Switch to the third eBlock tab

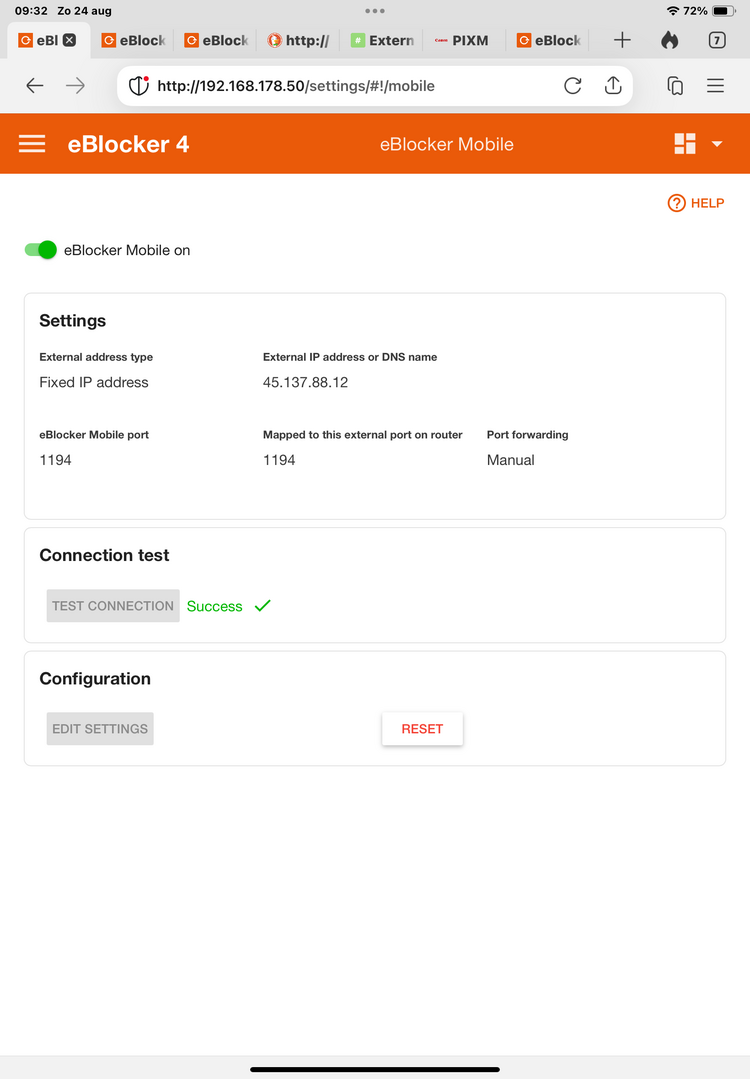(x=216, y=41)
